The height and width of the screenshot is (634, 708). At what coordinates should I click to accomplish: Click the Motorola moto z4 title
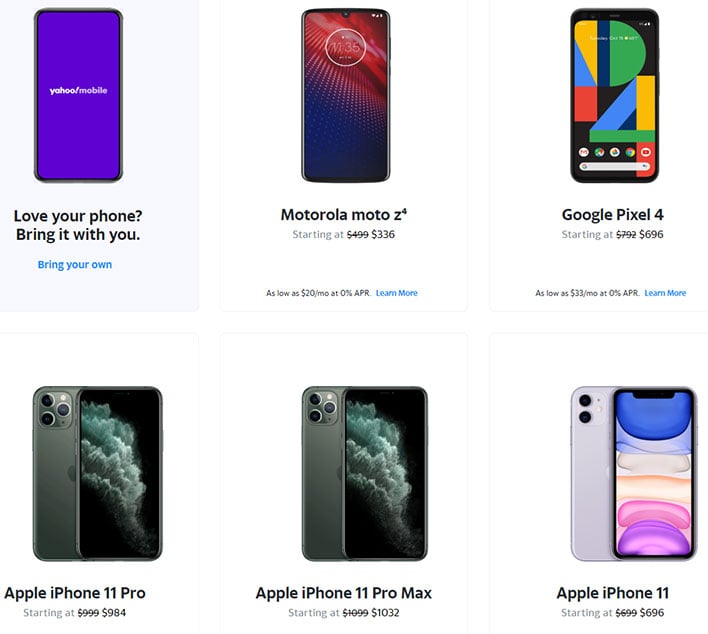(x=344, y=214)
